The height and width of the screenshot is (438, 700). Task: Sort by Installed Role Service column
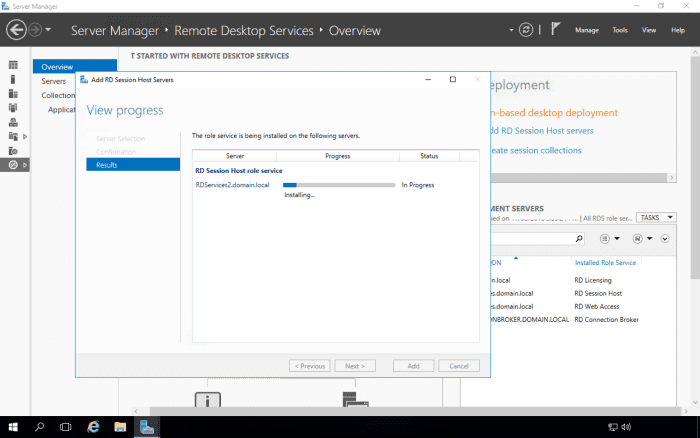click(605, 263)
